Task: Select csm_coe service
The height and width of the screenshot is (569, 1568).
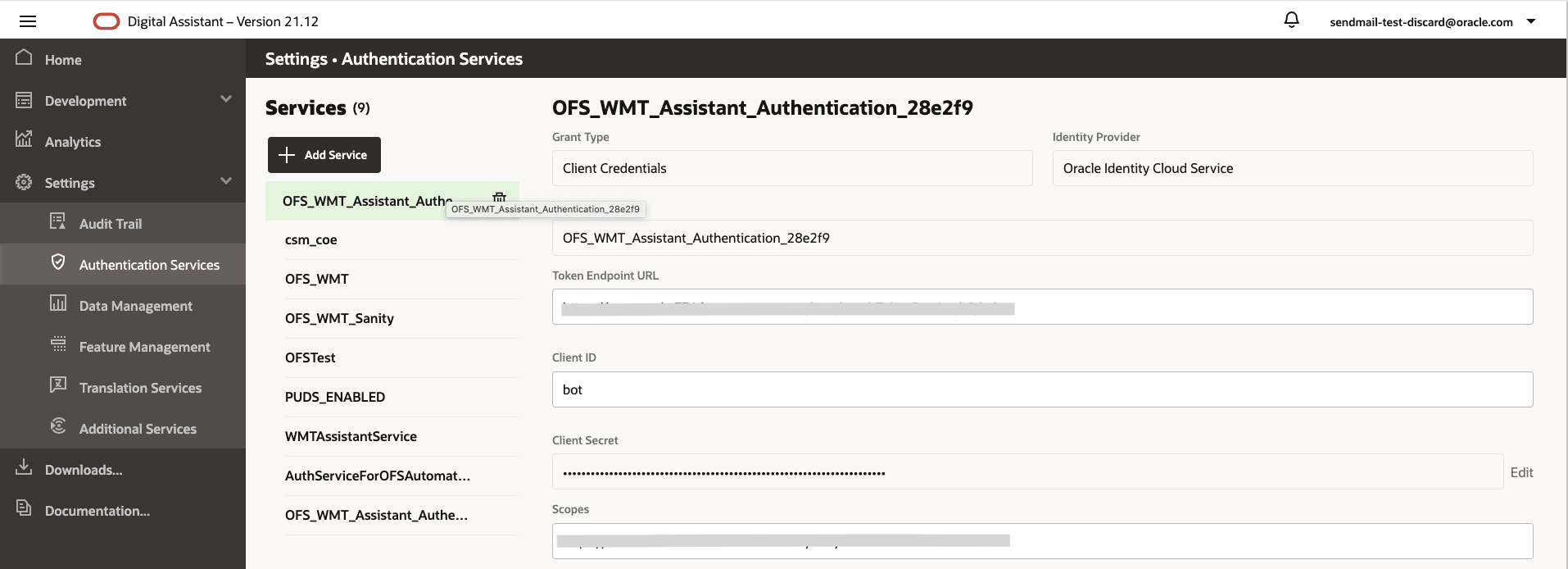Action: tap(401, 239)
